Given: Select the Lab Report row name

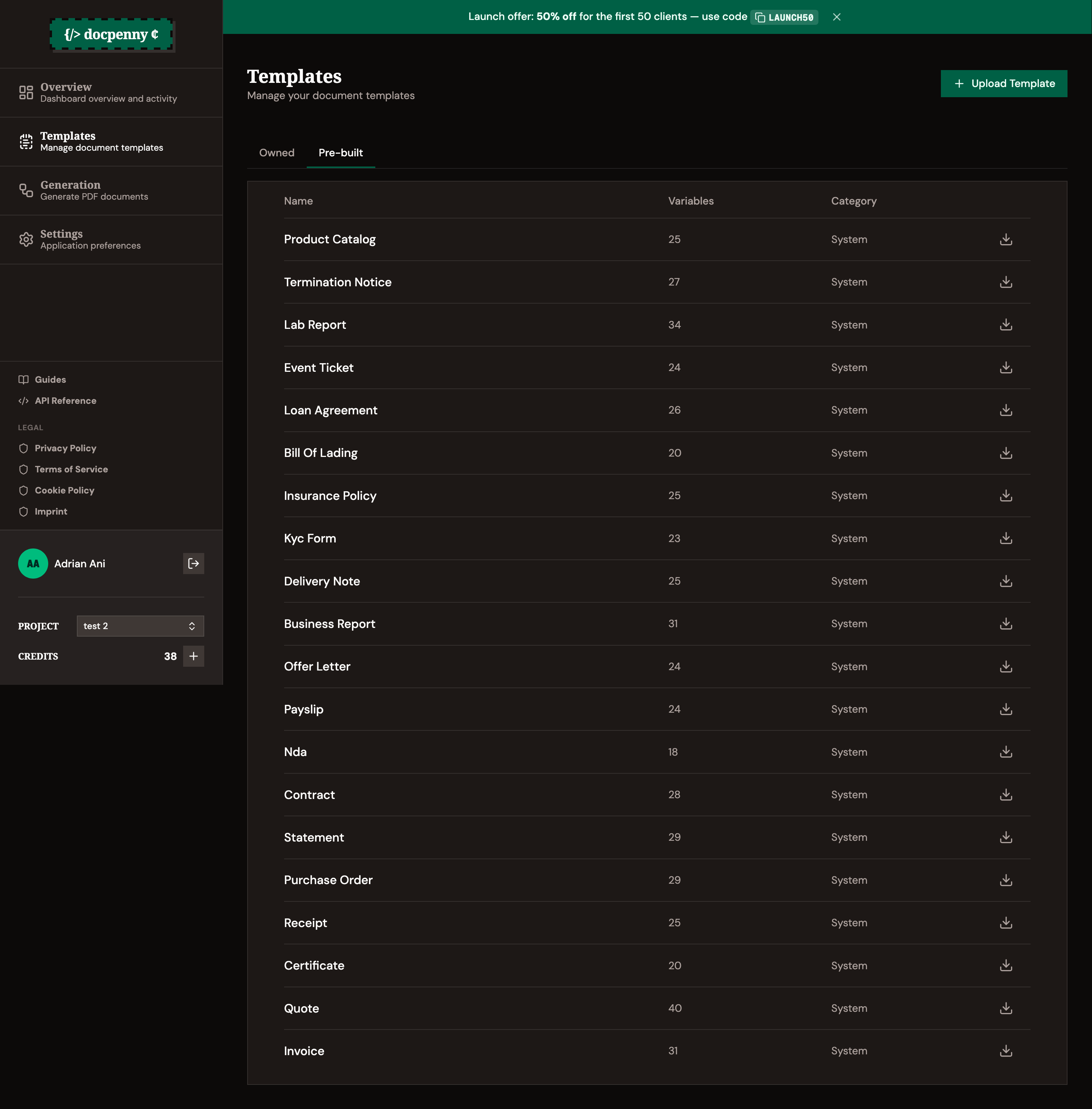Looking at the screenshot, I should coord(315,325).
